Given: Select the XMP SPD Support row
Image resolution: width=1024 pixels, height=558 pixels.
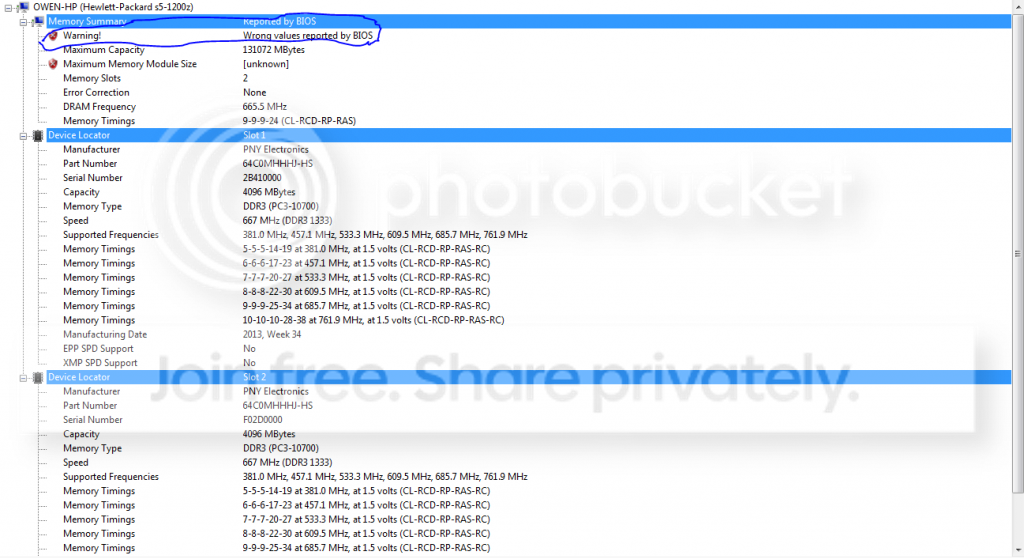Looking at the screenshot, I should point(529,363).
